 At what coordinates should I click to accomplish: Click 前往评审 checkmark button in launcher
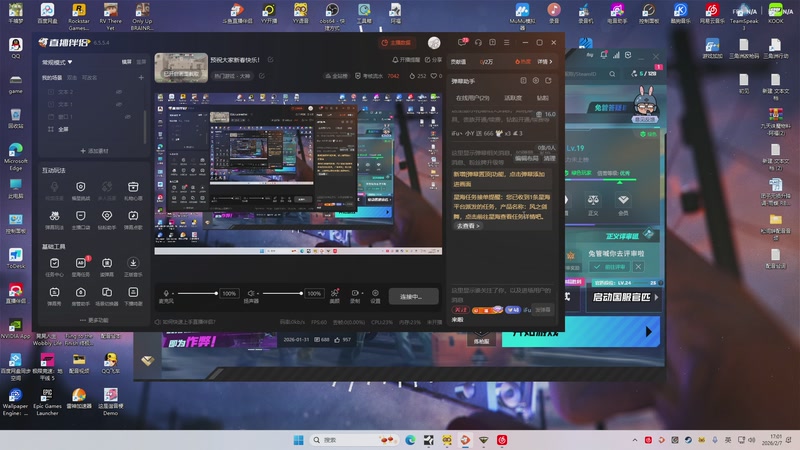(x=610, y=266)
